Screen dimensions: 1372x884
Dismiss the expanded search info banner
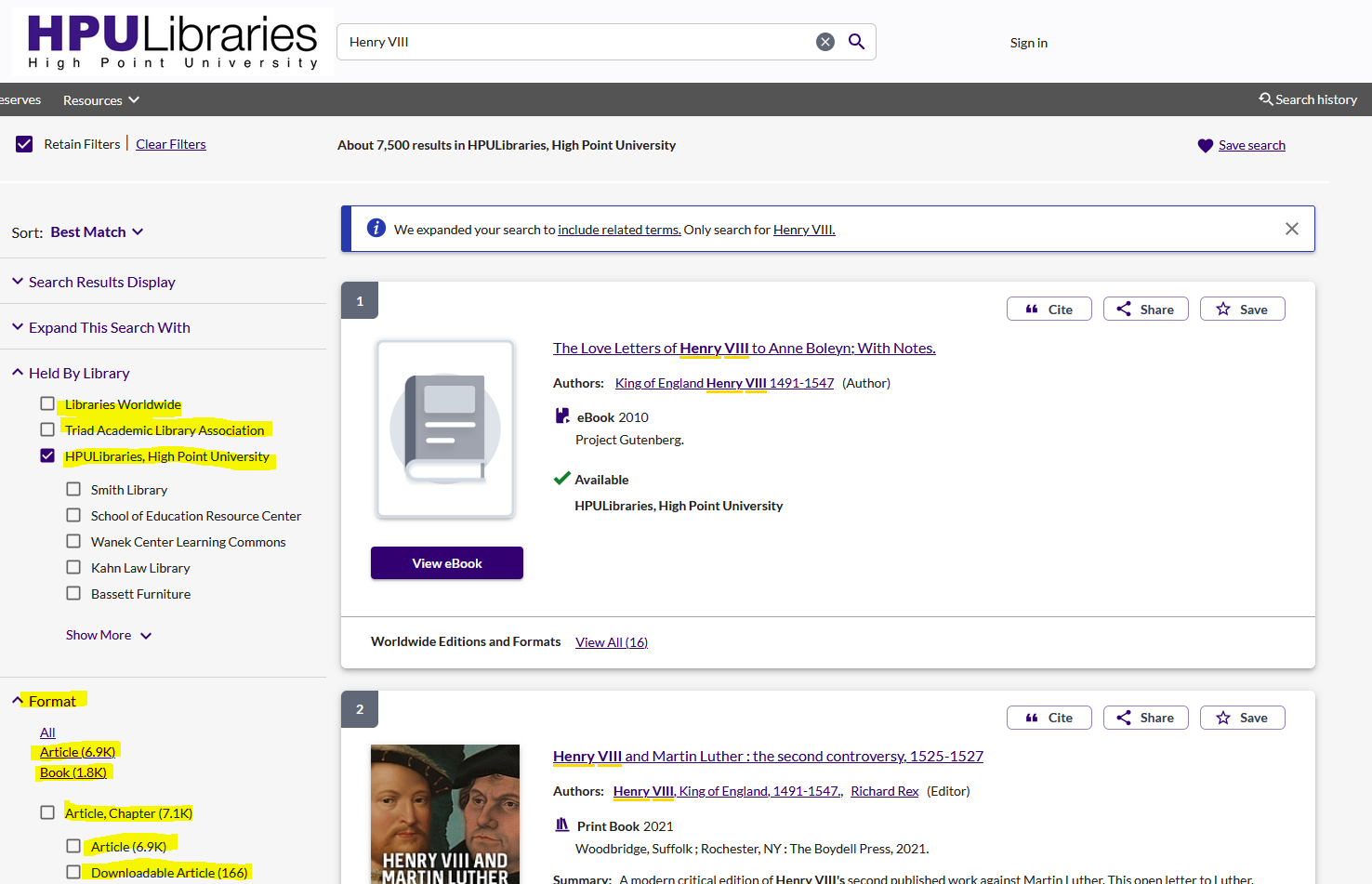click(1291, 229)
